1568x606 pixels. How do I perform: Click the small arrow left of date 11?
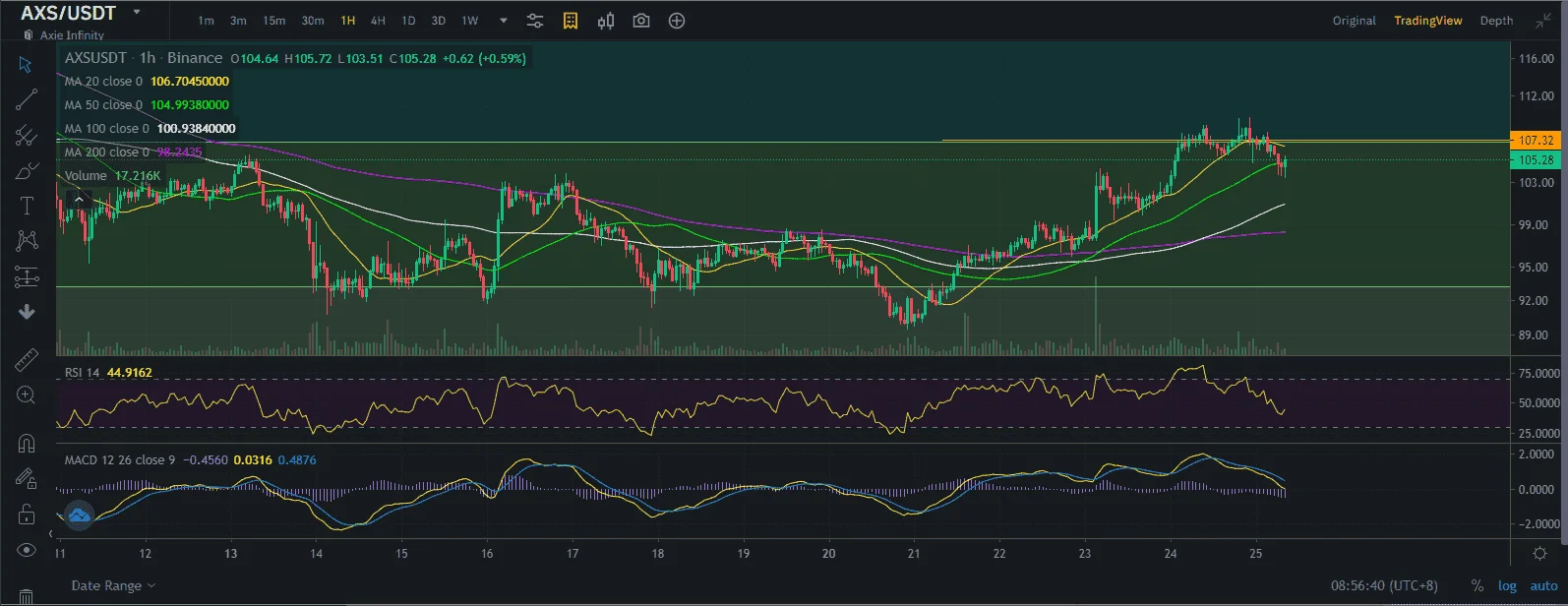51,535
